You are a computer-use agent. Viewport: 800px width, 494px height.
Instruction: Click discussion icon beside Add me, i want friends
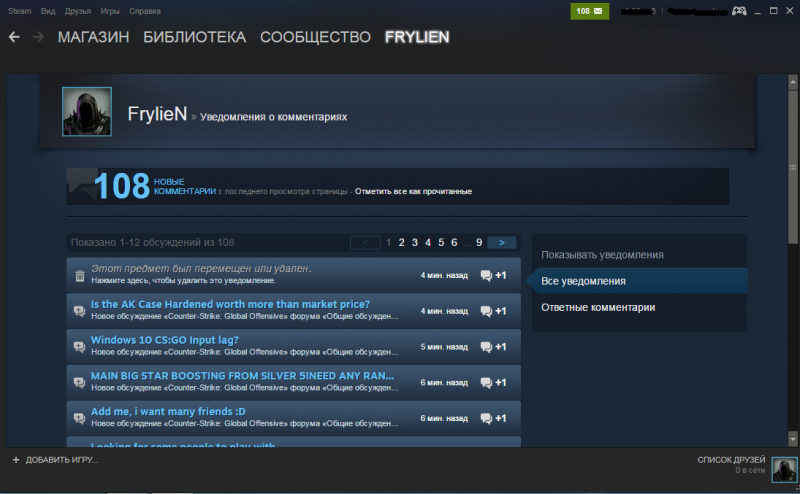[x=79, y=418]
